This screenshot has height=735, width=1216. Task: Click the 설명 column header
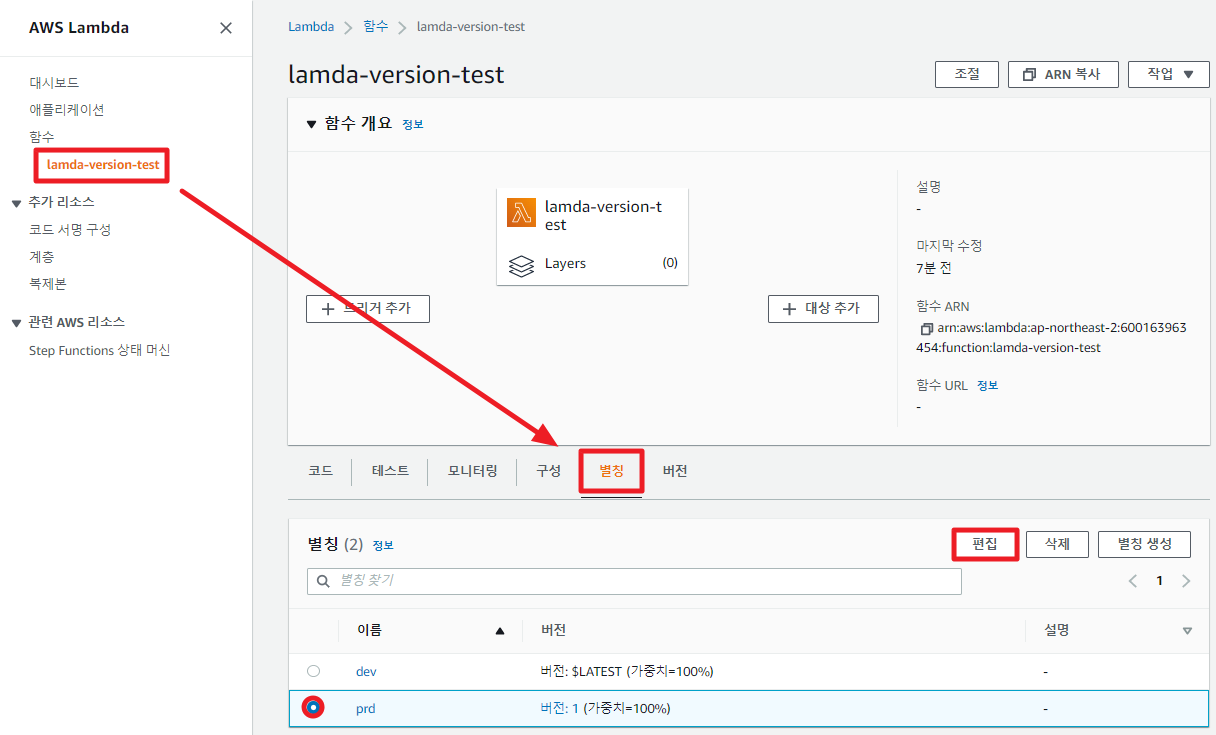1058,631
